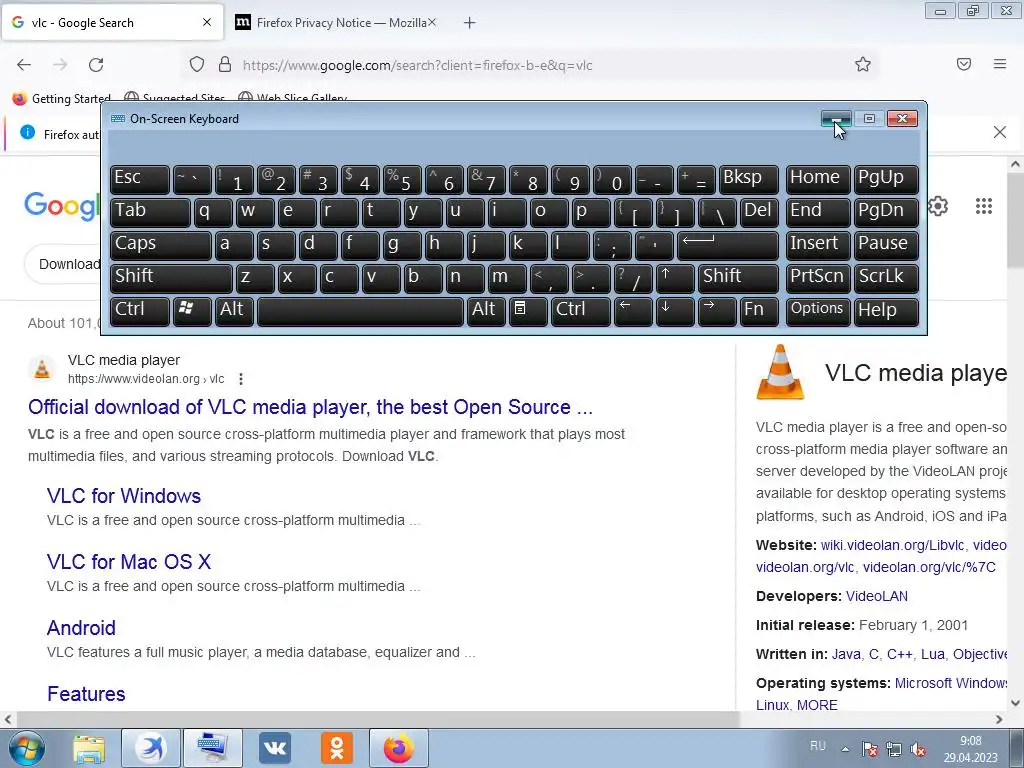
Task: Click the Options key on On-Screen Keyboard
Action: 818,310
